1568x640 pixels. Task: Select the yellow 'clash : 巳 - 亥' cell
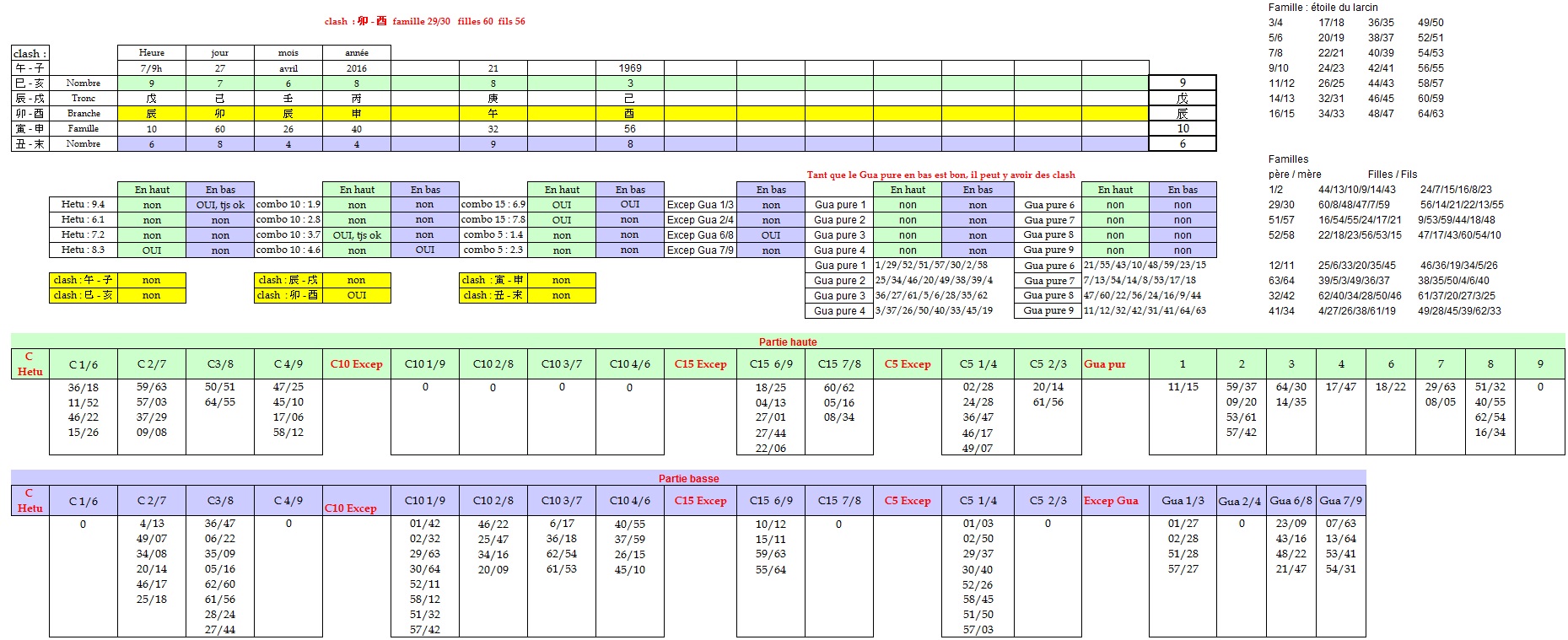tap(84, 295)
